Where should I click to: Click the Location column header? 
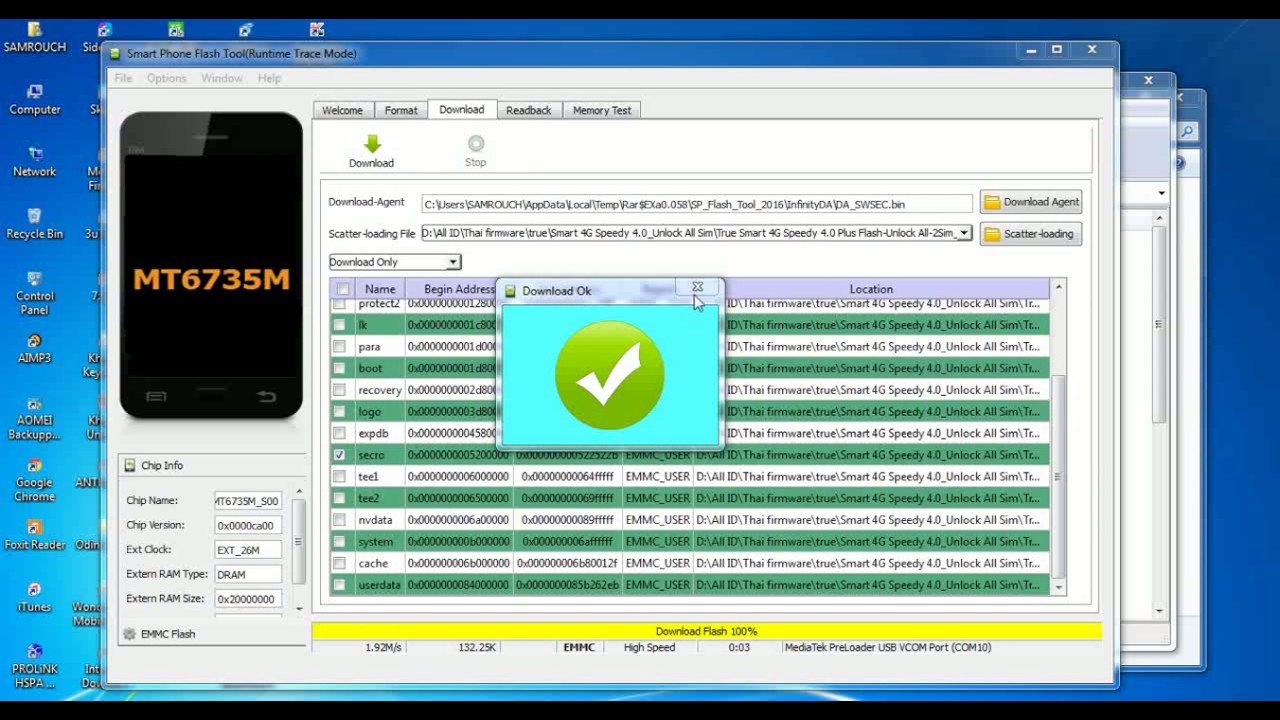pyautogui.click(x=871, y=289)
